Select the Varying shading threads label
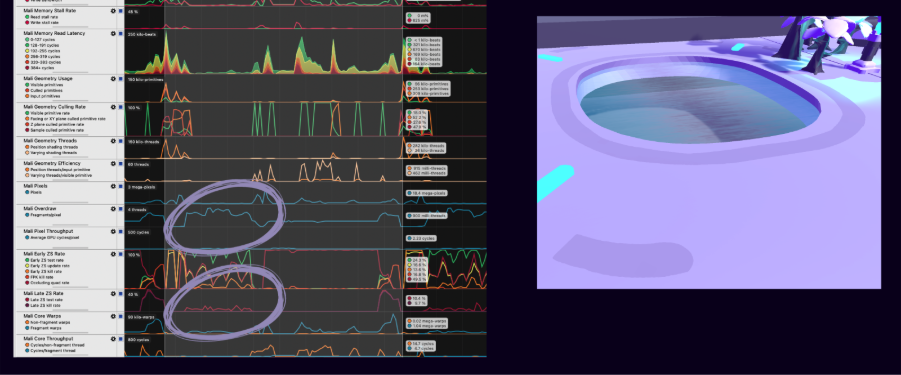The width and height of the screenshot is (901, 375). tap(52, 153)
